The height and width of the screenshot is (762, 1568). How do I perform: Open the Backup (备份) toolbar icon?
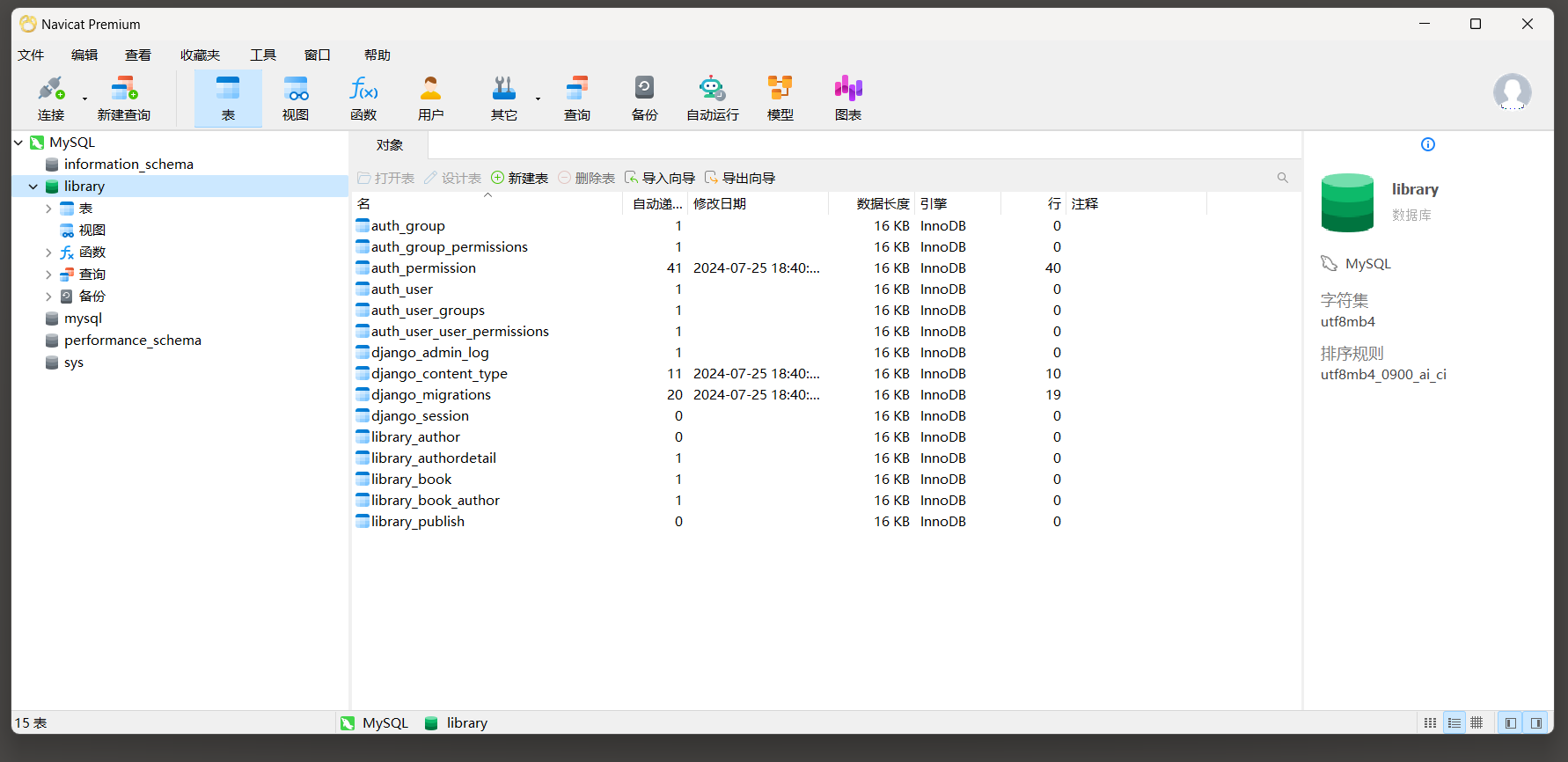(645, 99)
